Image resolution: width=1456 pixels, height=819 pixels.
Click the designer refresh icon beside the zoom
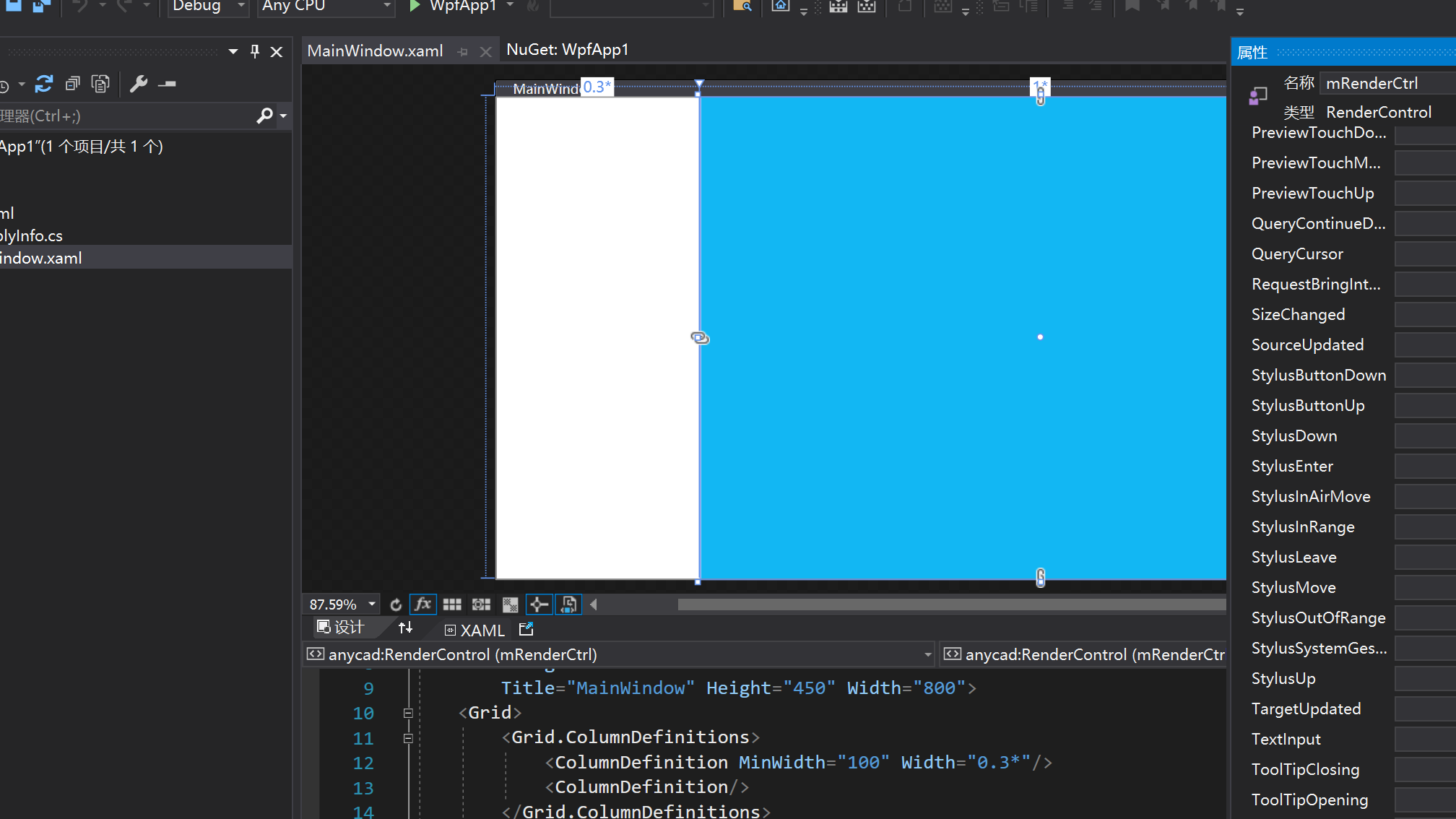coord(396,604)
